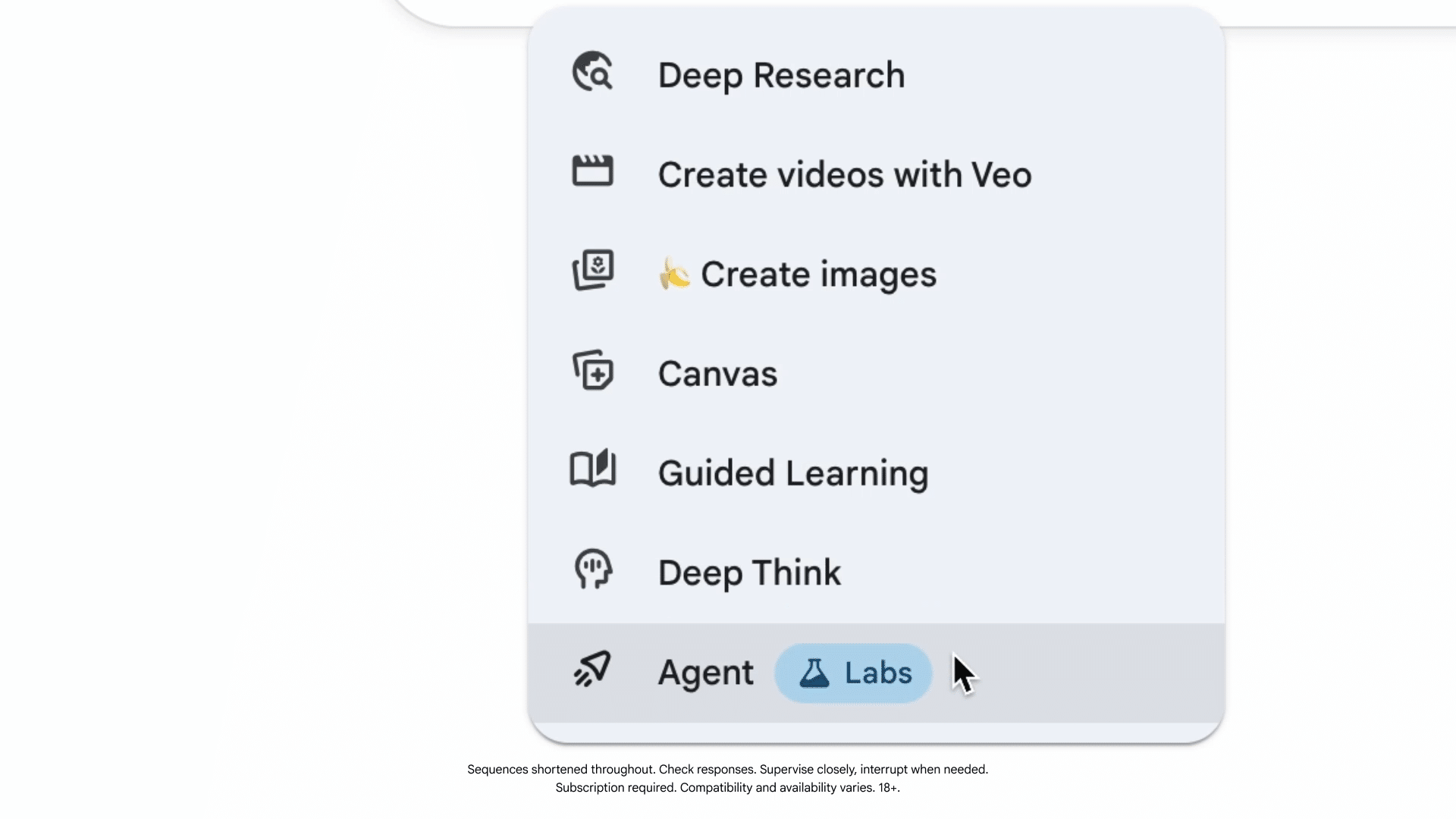The height and width of the screenshot is (819, 1456).
Task: Click the Agent rocket icon
Action: pos(592,669)
